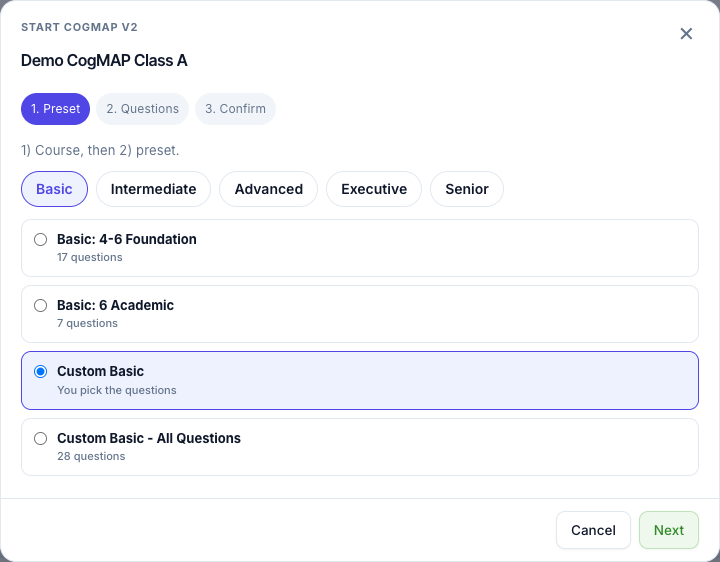Screen dimensions: 720x562
Task: Click the '28 questions' subtitle text
Action: coord(91,456)
